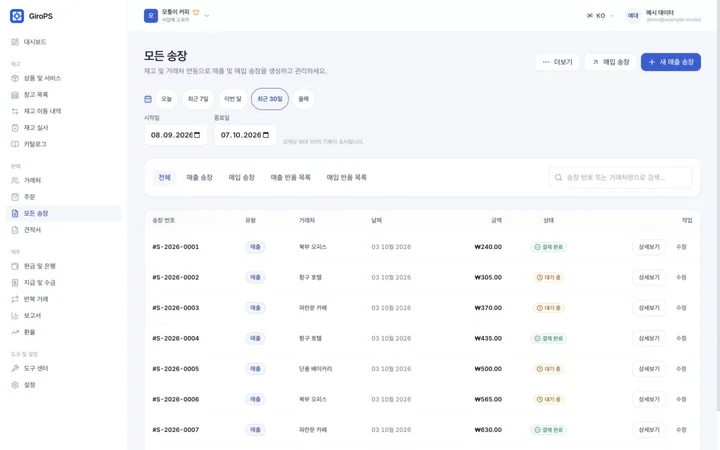The width and height of the screenshot is (720, 450).
Task: Open the demo user account menu
Action: pos(664,16)
